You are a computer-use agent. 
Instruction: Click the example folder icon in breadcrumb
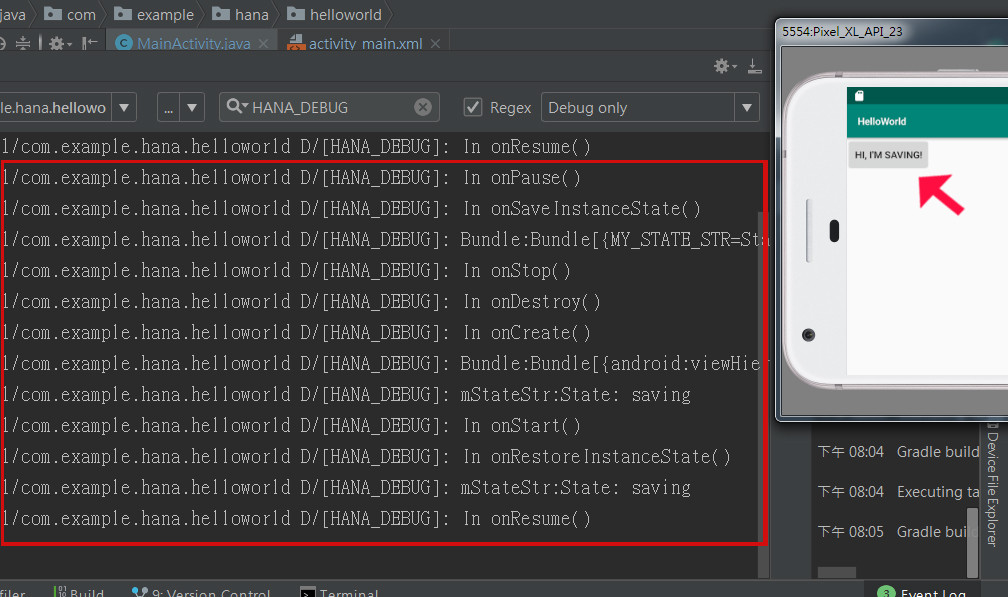(123, 13)
